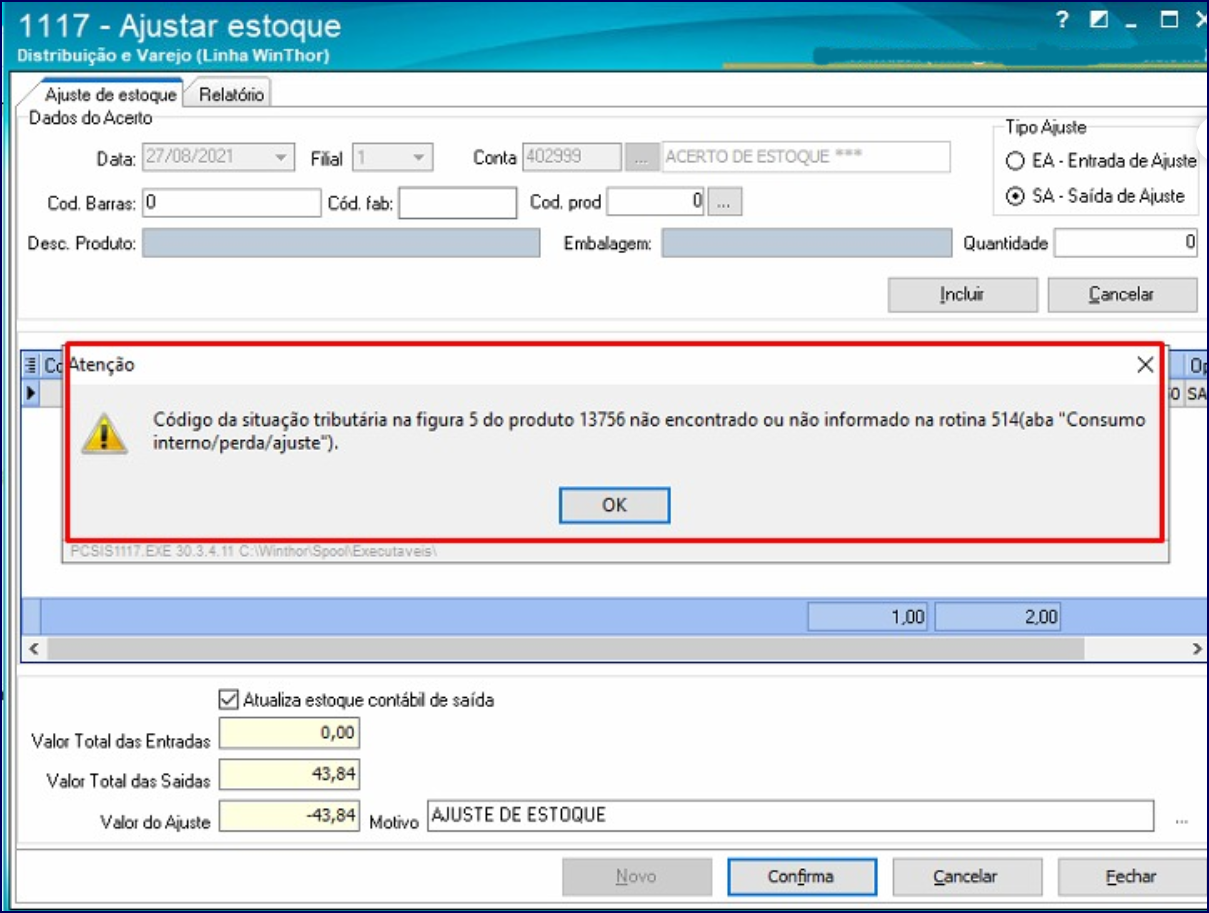Click the ACERTO DE ESTOQUE account description field
This screenshot has width=1209, height=913.
[x=806, y=157]
